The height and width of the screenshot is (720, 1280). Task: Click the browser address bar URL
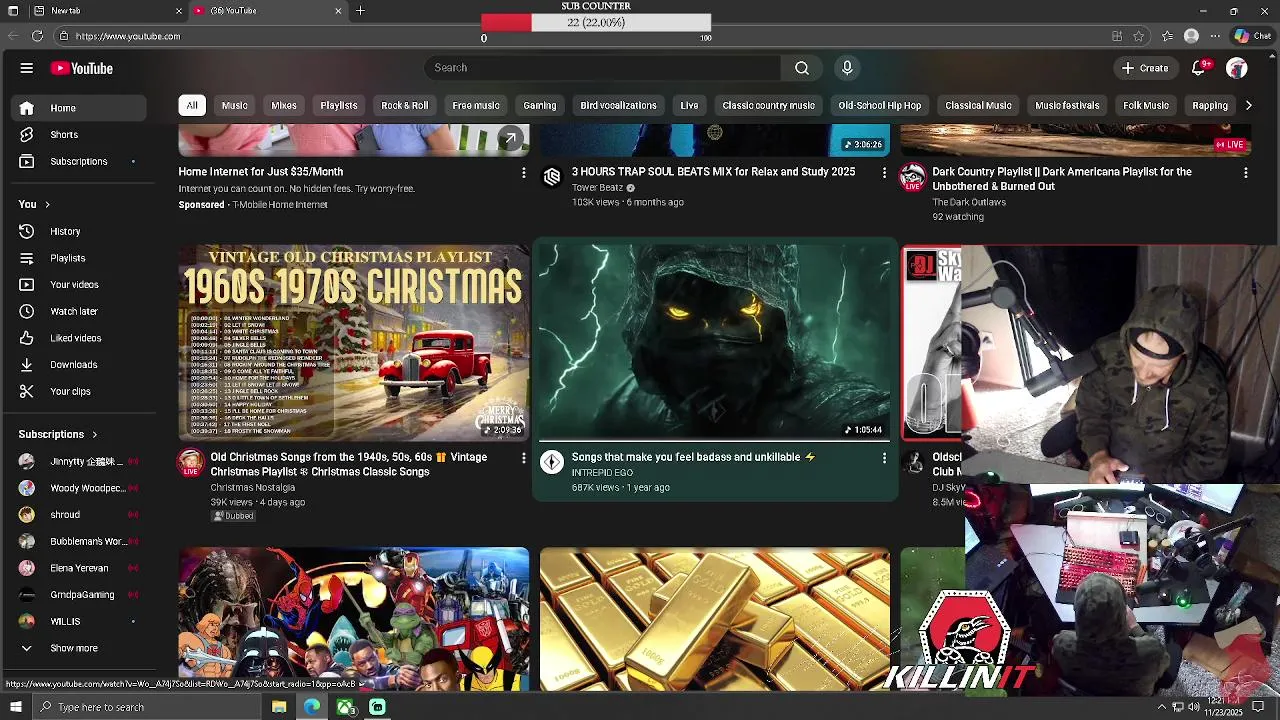(128, 36)
